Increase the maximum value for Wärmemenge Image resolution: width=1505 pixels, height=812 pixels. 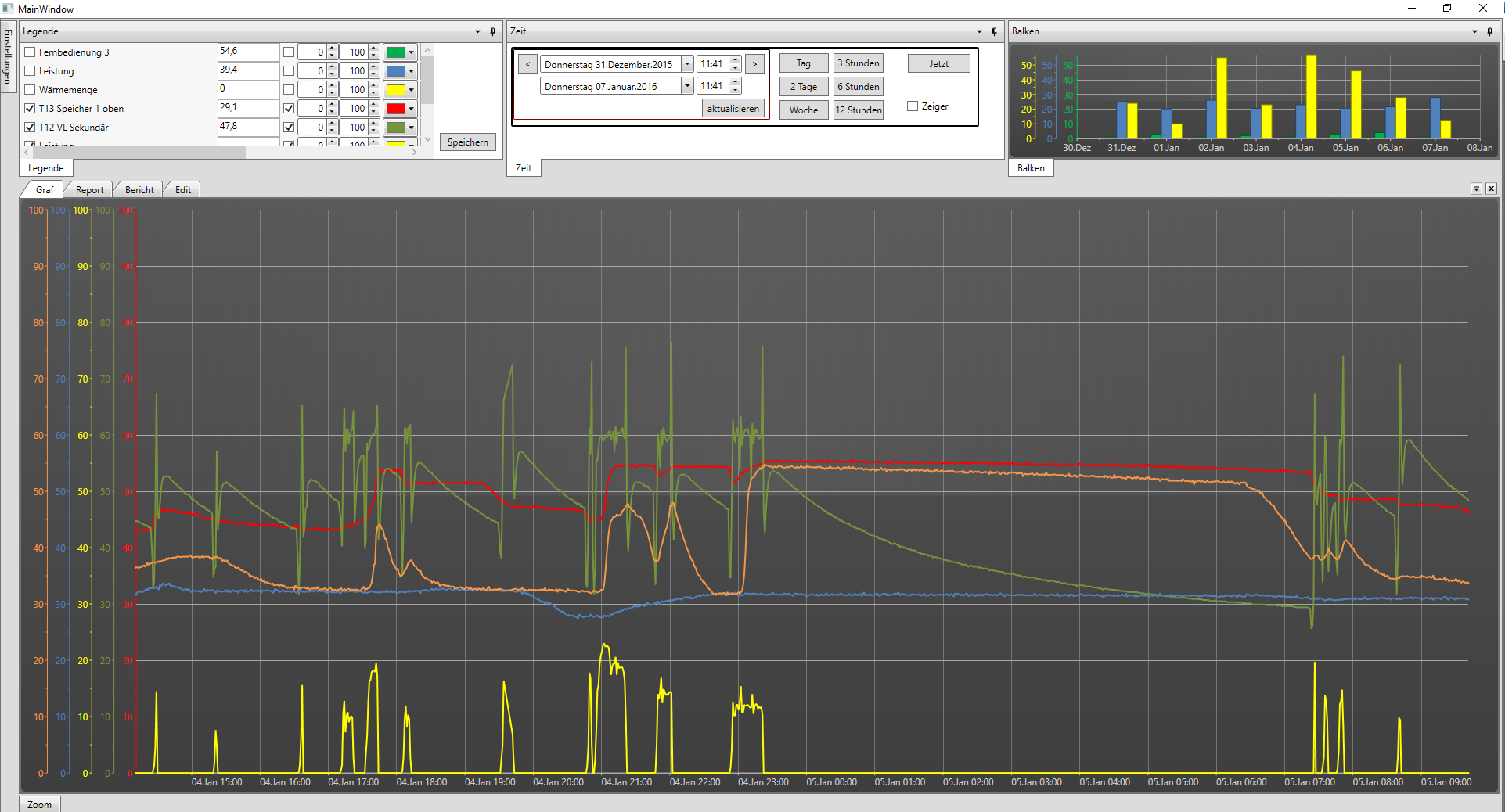[374, 86]
